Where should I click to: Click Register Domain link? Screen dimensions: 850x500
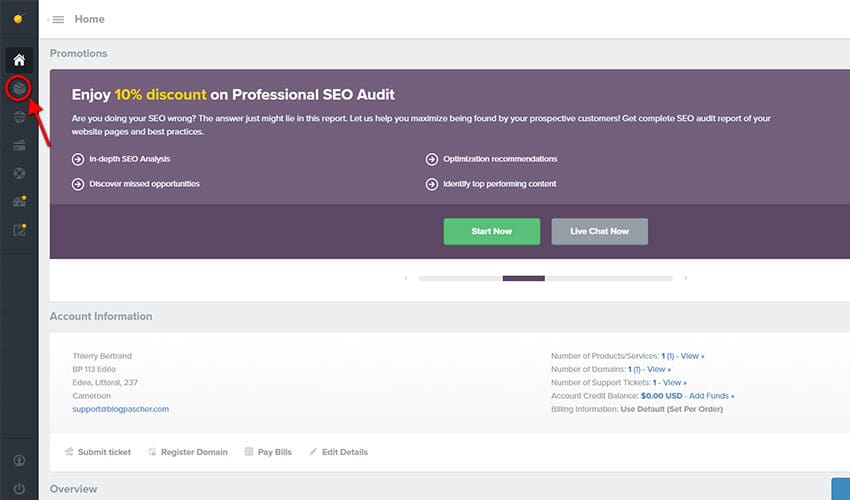[x=194, y=452]
